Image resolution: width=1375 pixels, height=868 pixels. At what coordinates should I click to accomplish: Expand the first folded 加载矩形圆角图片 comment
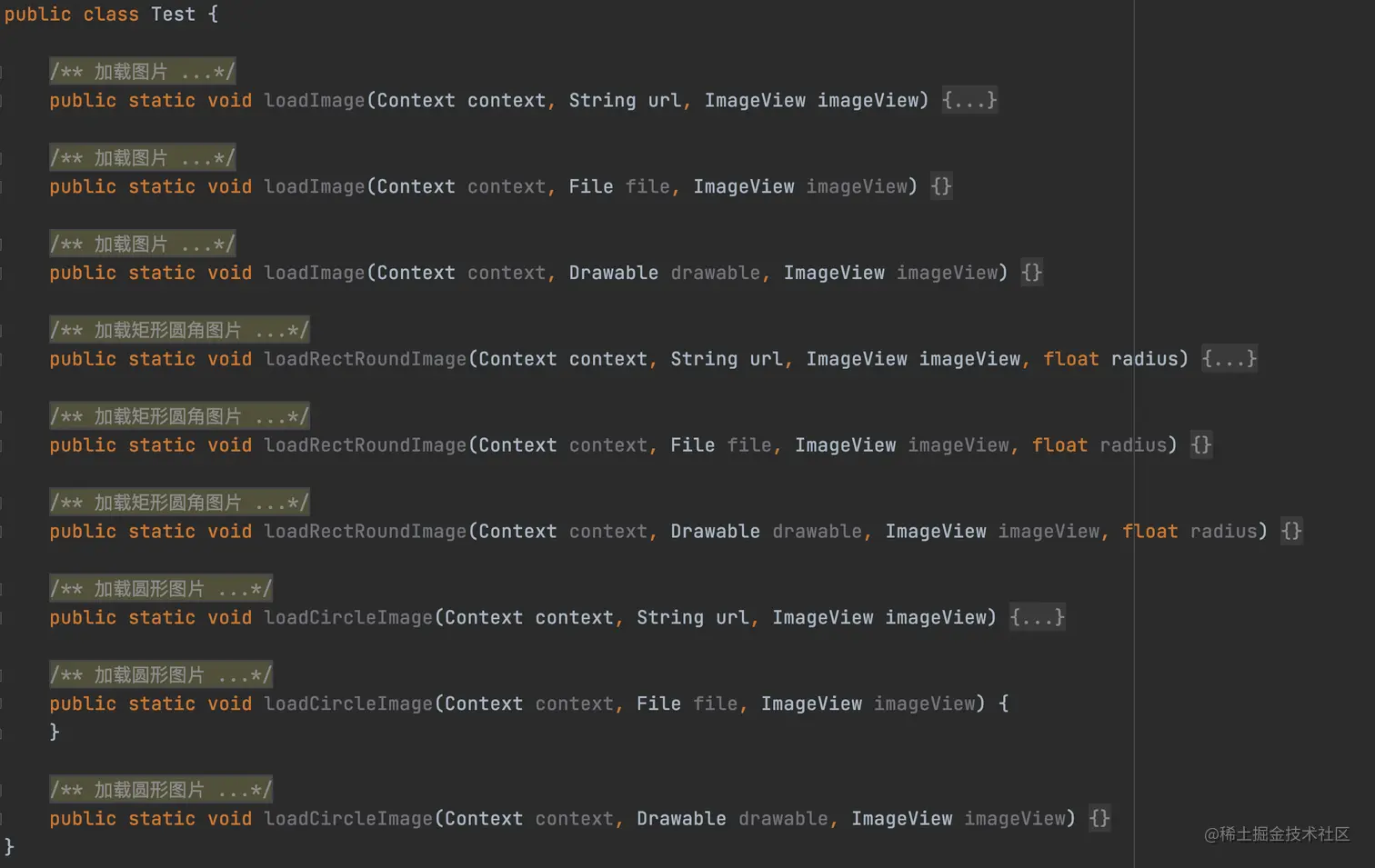[x=179, y=331]
